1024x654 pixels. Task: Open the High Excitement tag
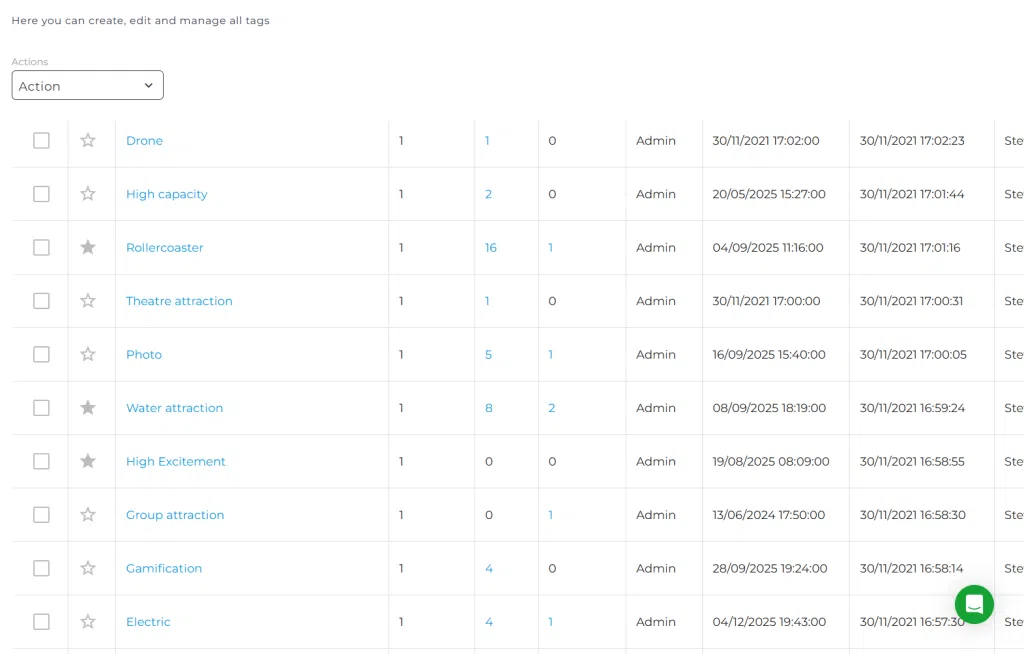tap(176, 461)
